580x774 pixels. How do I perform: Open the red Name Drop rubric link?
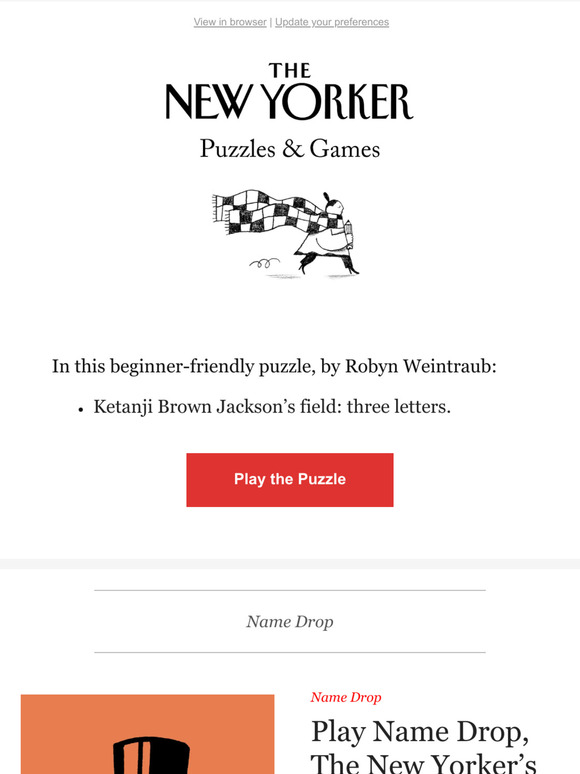[346, 697]
